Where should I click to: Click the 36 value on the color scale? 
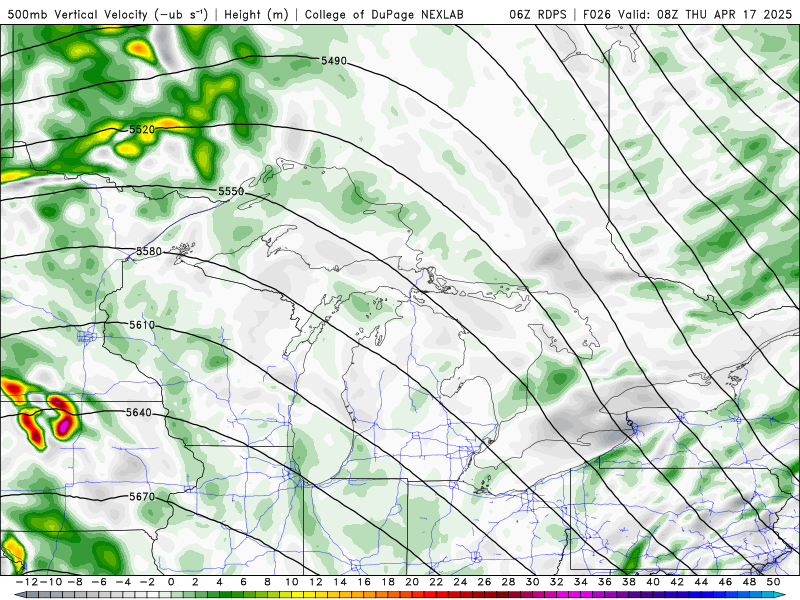click(605, 582)
